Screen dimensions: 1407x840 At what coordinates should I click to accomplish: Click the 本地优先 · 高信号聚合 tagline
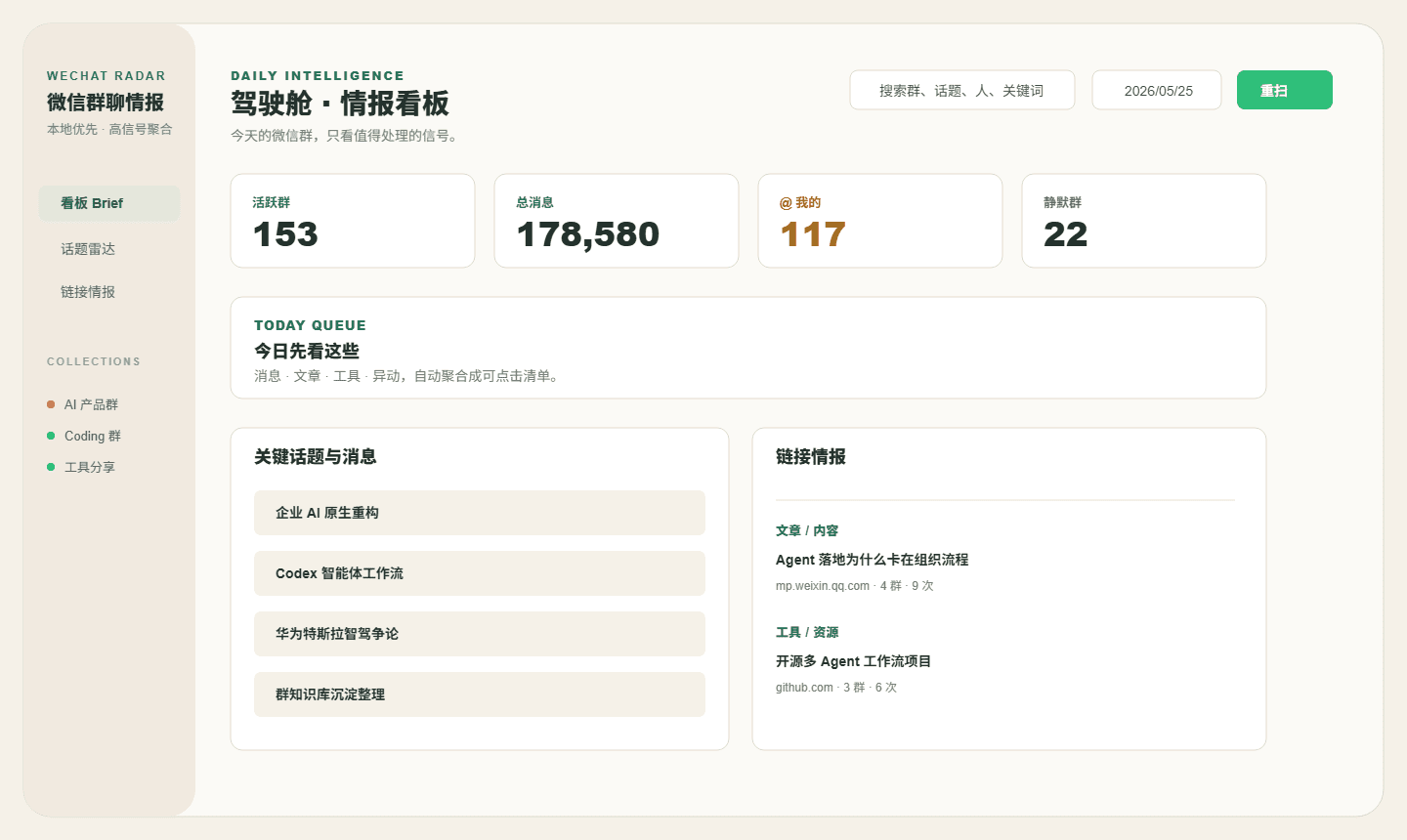109,129
